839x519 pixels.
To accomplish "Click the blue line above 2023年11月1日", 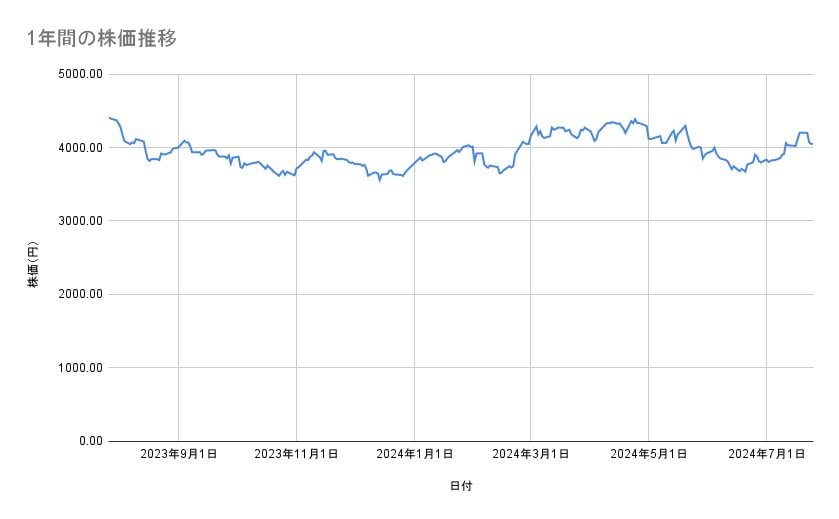I will (296, 170).
